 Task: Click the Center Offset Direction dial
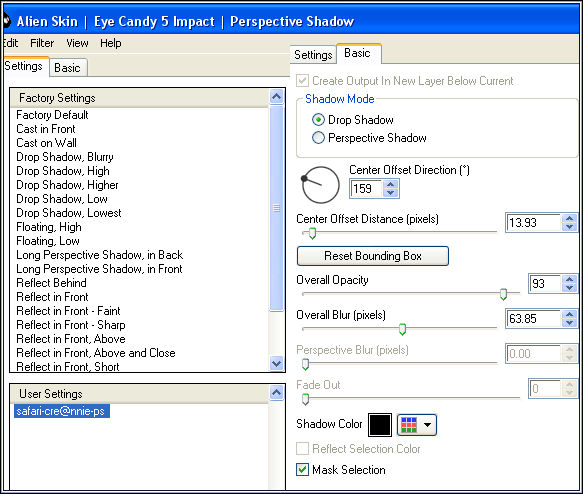pyautogui.click(x=320, y=185)
